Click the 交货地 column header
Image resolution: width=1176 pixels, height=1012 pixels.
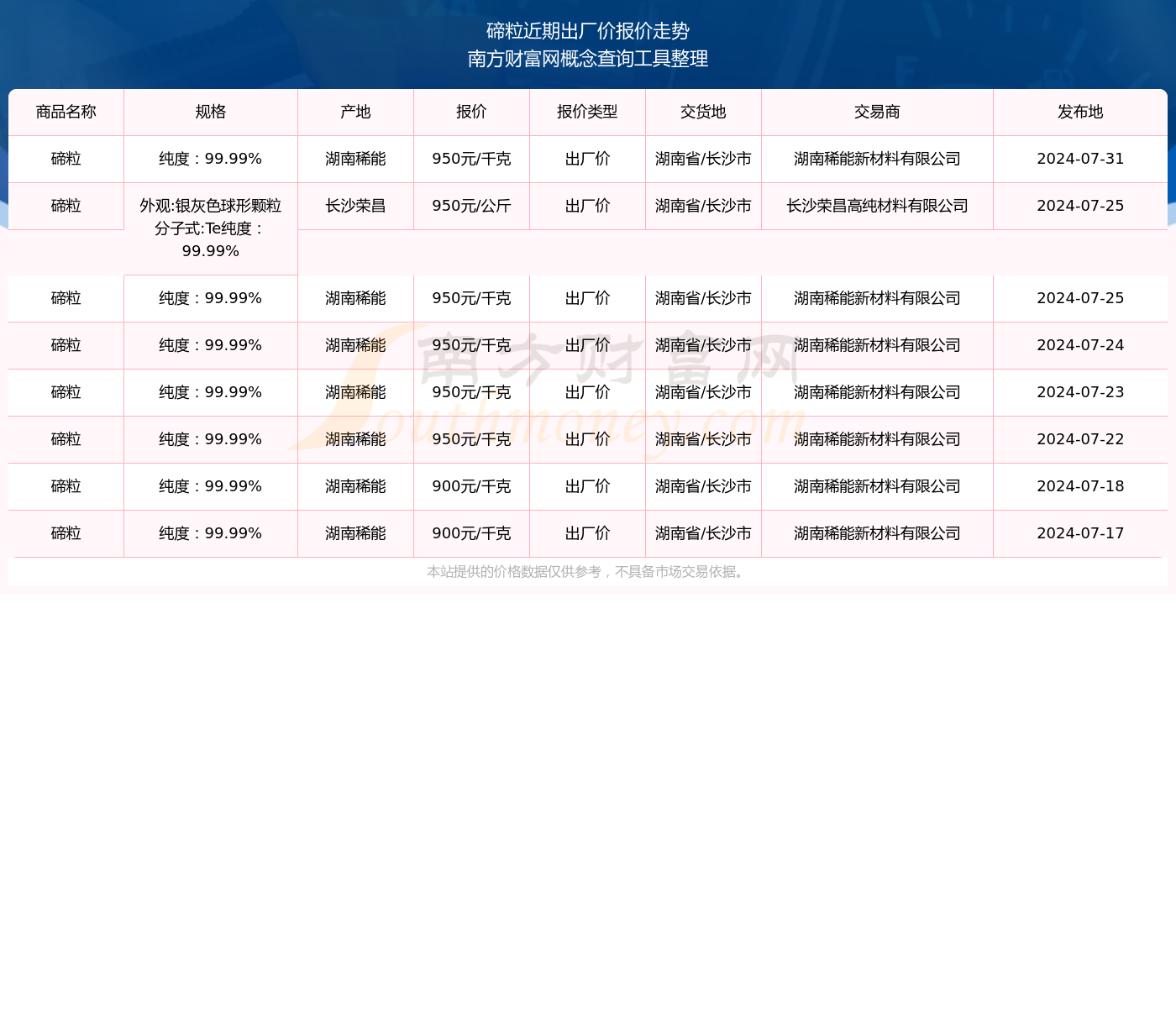[704, 112]
